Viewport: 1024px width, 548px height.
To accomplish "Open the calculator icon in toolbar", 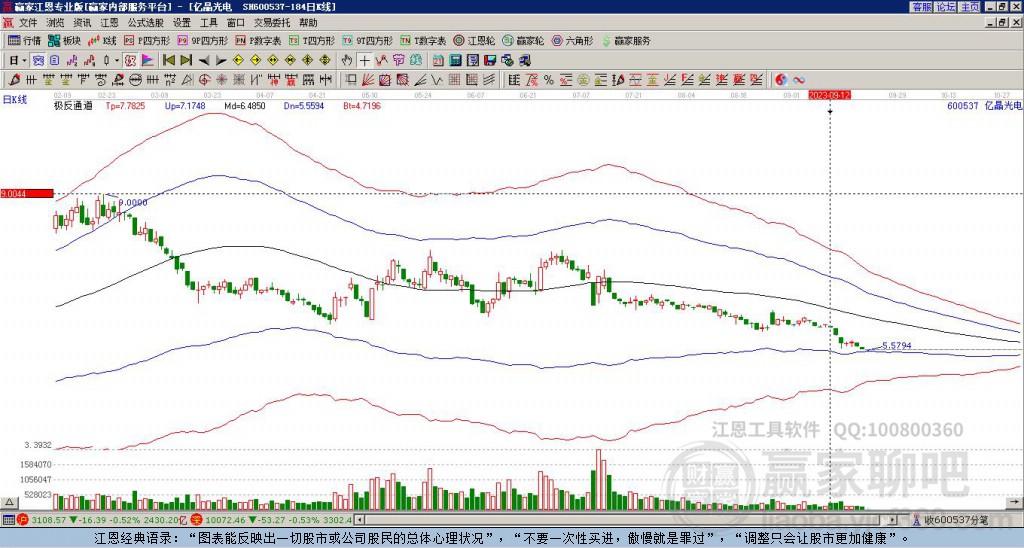I will 455,61.
